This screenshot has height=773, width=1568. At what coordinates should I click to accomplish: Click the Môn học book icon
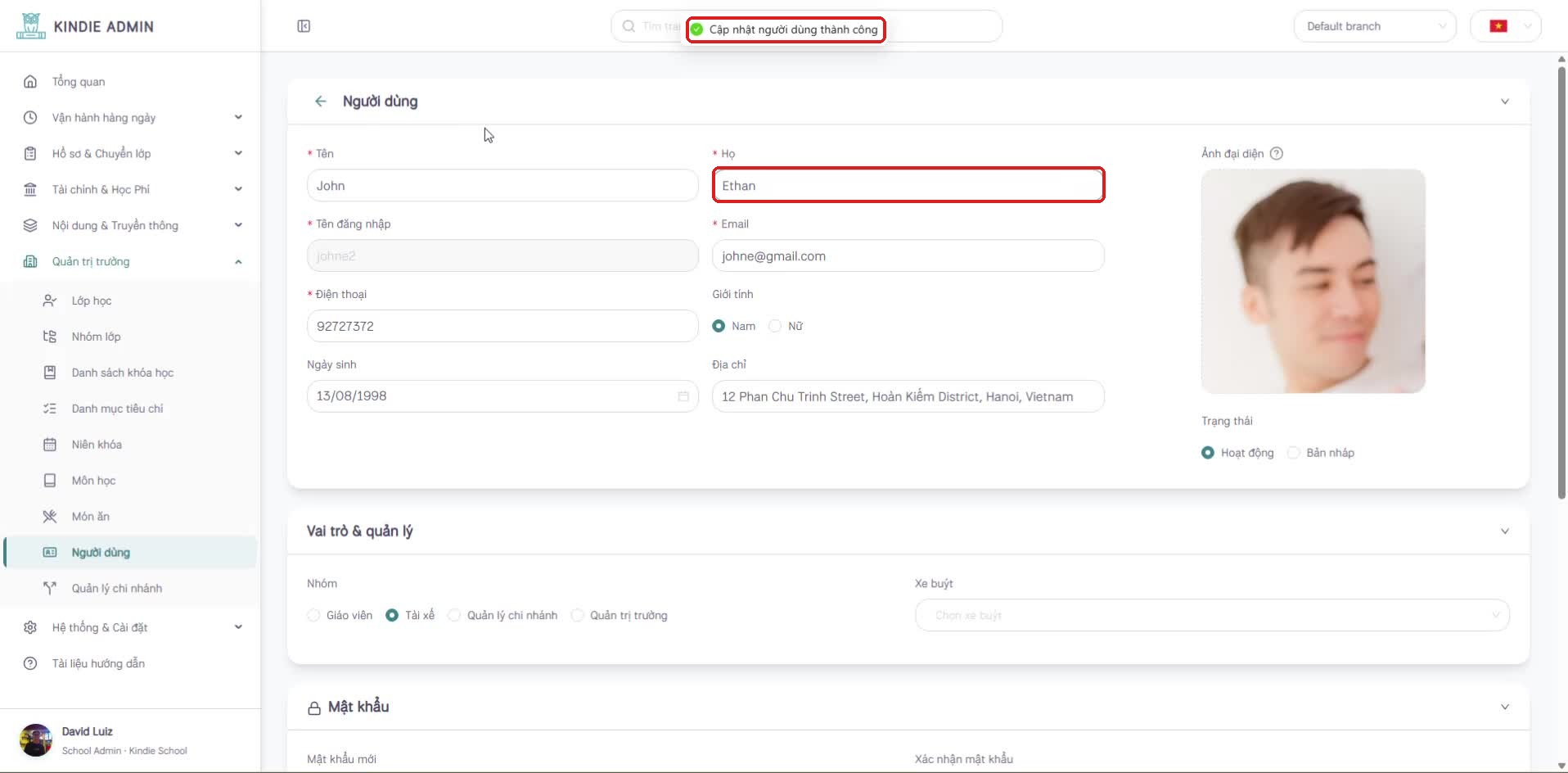pos(50,481)
